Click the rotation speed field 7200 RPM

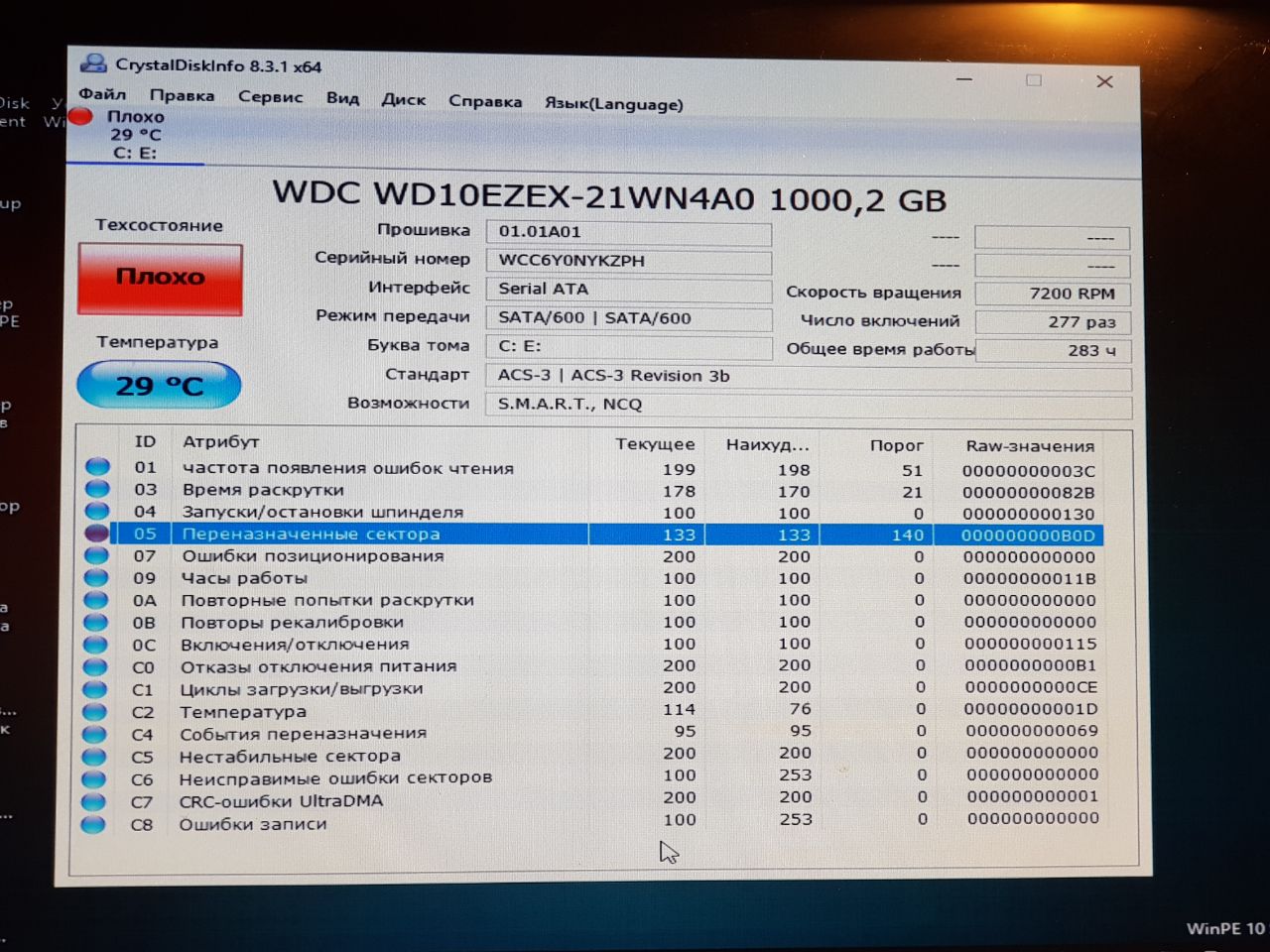tap(1052, 294)
